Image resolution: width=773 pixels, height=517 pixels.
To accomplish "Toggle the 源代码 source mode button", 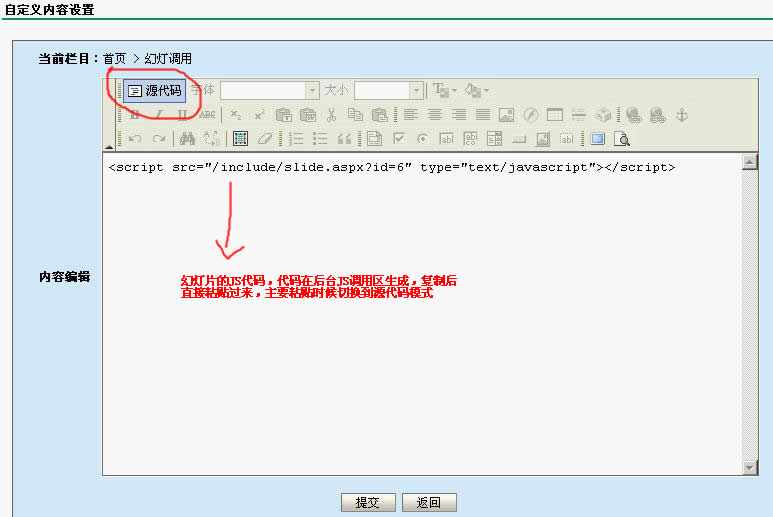I will pos(154,91).
